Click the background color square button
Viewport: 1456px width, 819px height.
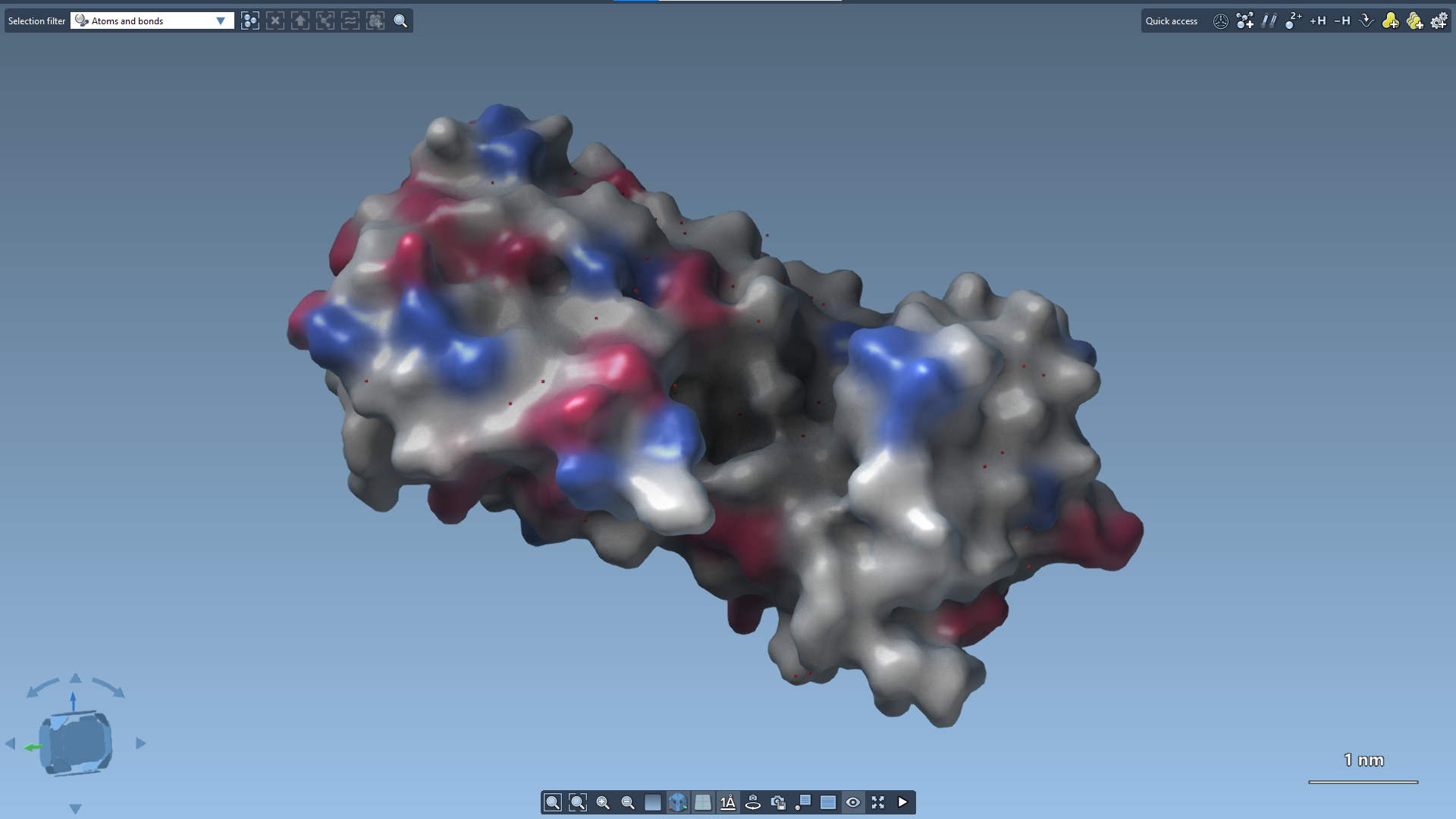click(x=653, y=802)
